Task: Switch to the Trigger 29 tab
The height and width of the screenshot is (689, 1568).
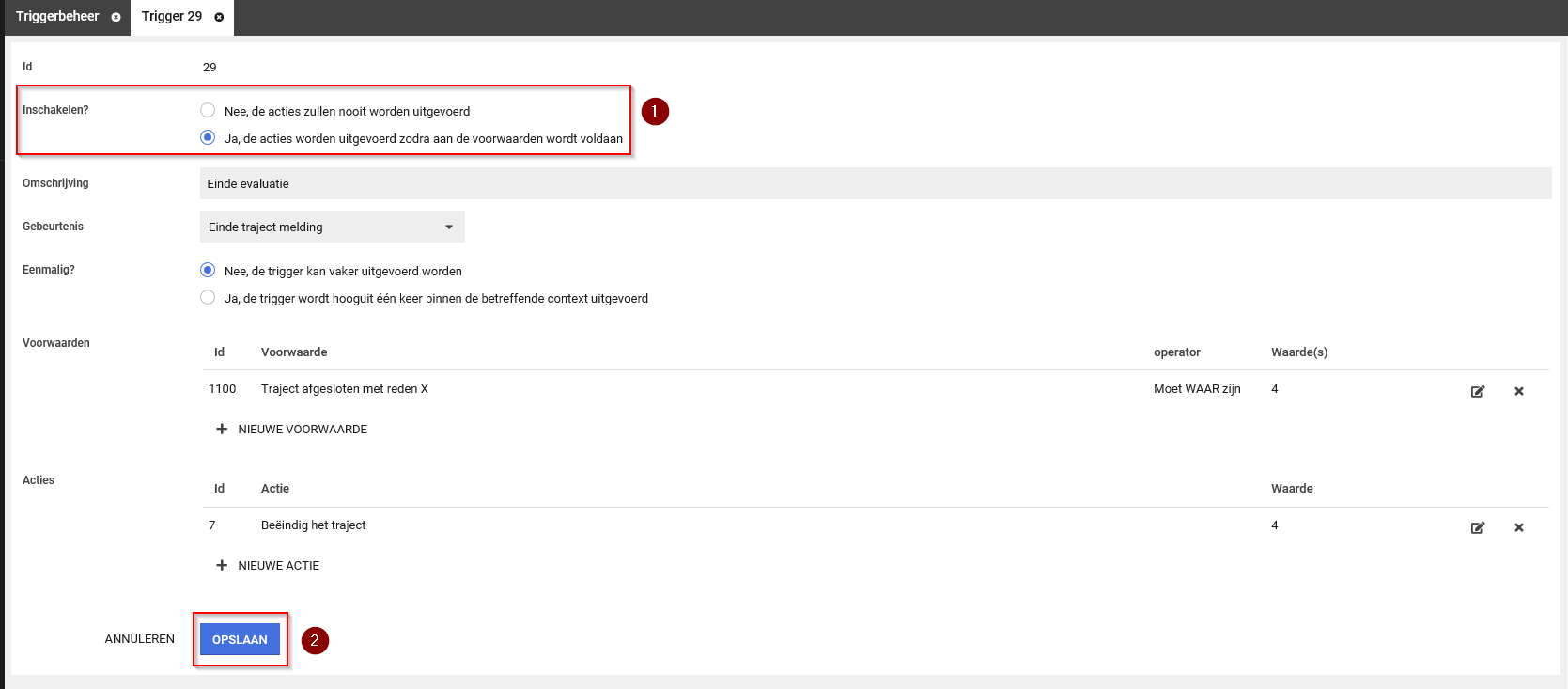Action: [x=171, y=17]
